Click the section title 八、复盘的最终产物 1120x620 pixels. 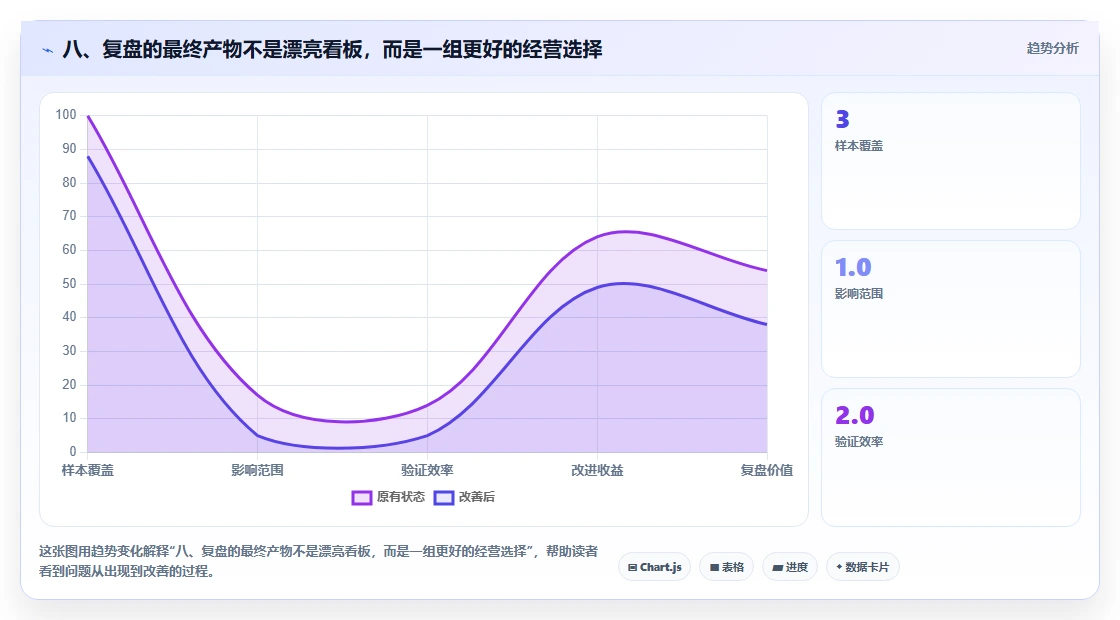coord(332,49)
